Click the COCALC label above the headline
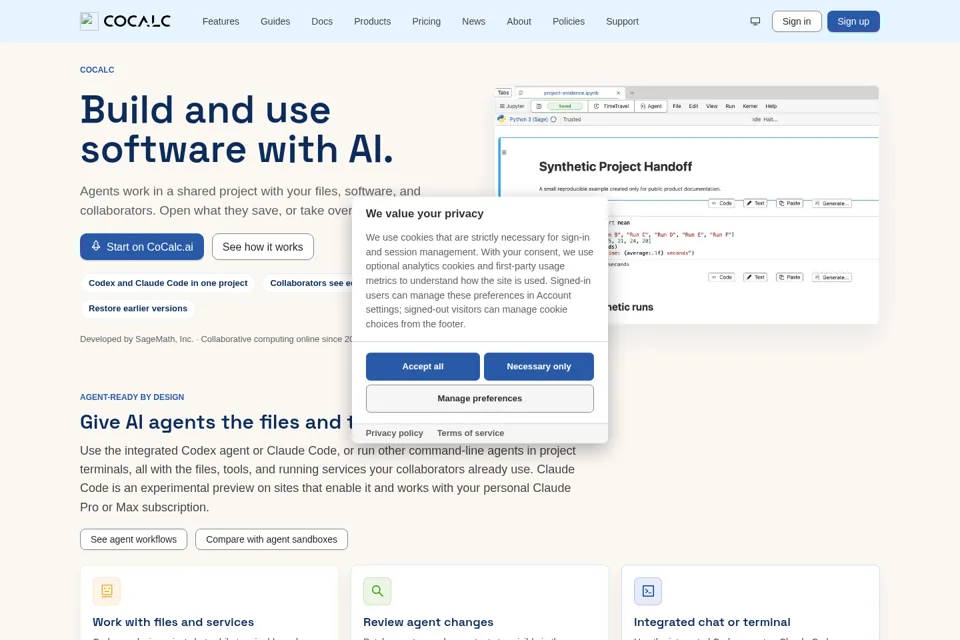This screenshot has height=640, width=960. 97,70
